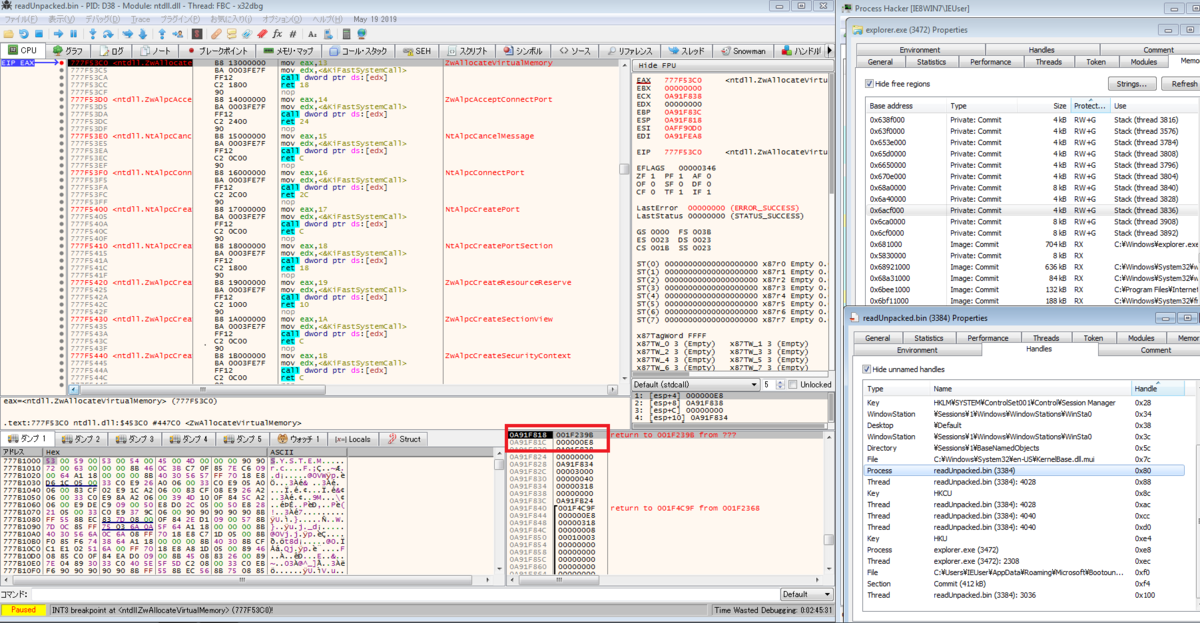Open the Default dropdown beside command bar
1200x623 pixels.
pyautogui.click(x=805, y=594)
